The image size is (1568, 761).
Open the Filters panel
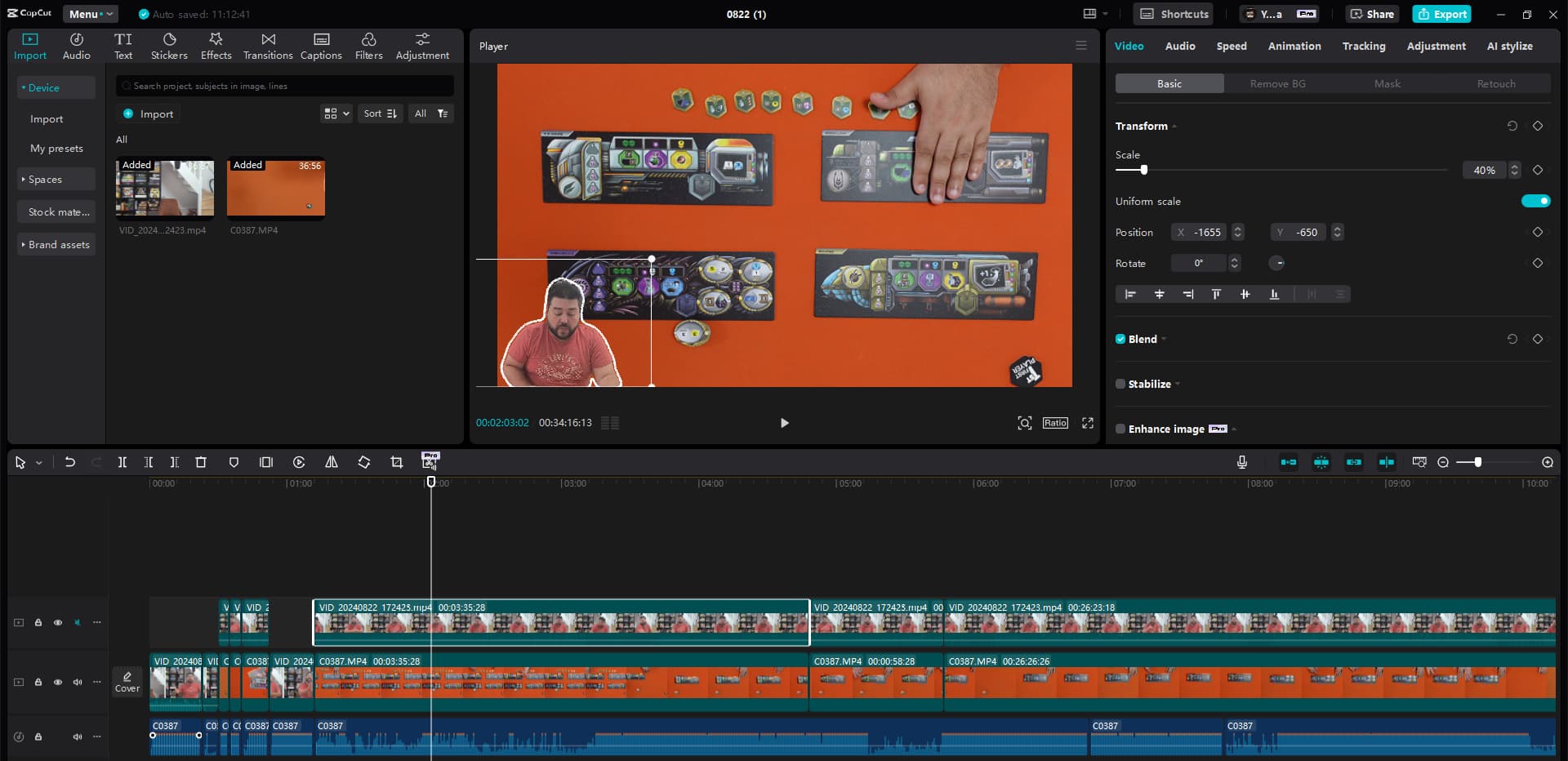tap(368, 47)
